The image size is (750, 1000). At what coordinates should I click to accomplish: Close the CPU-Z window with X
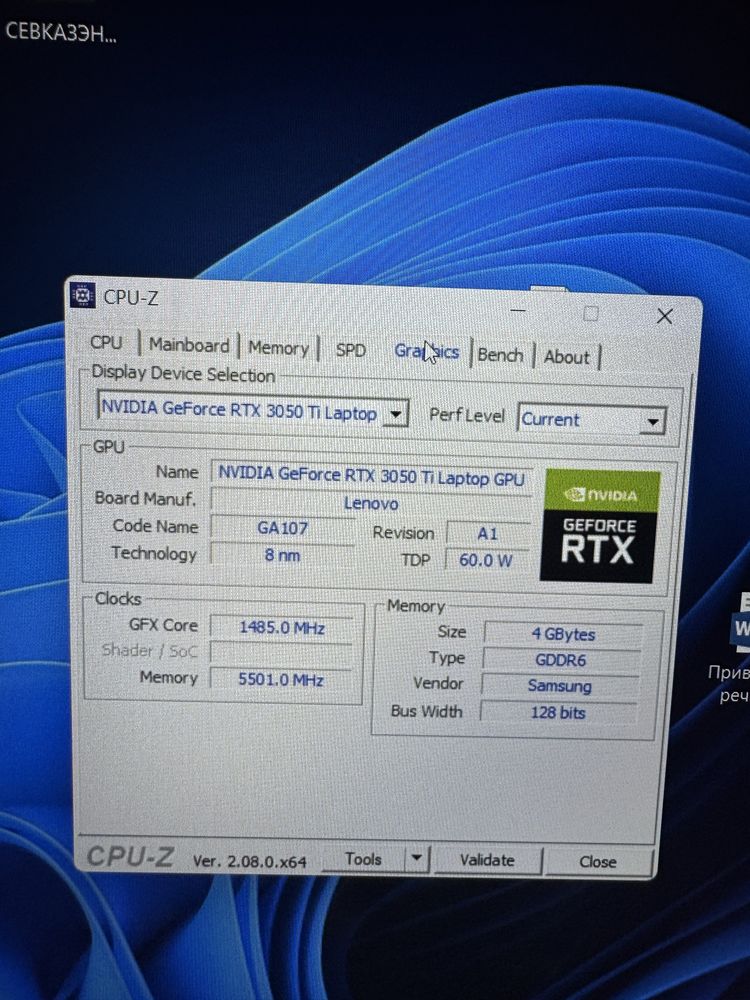pyautogui.click(x=665, y=316)
